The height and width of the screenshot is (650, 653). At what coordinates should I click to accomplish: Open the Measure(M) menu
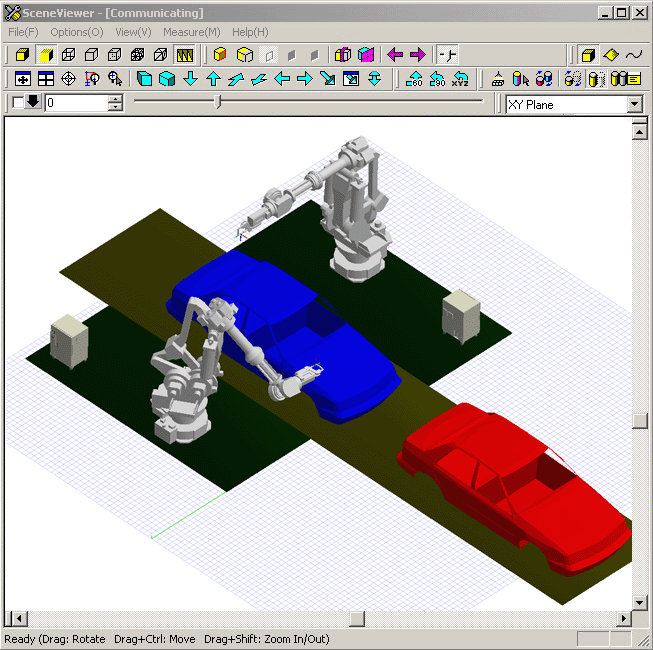tap(191, 32)
